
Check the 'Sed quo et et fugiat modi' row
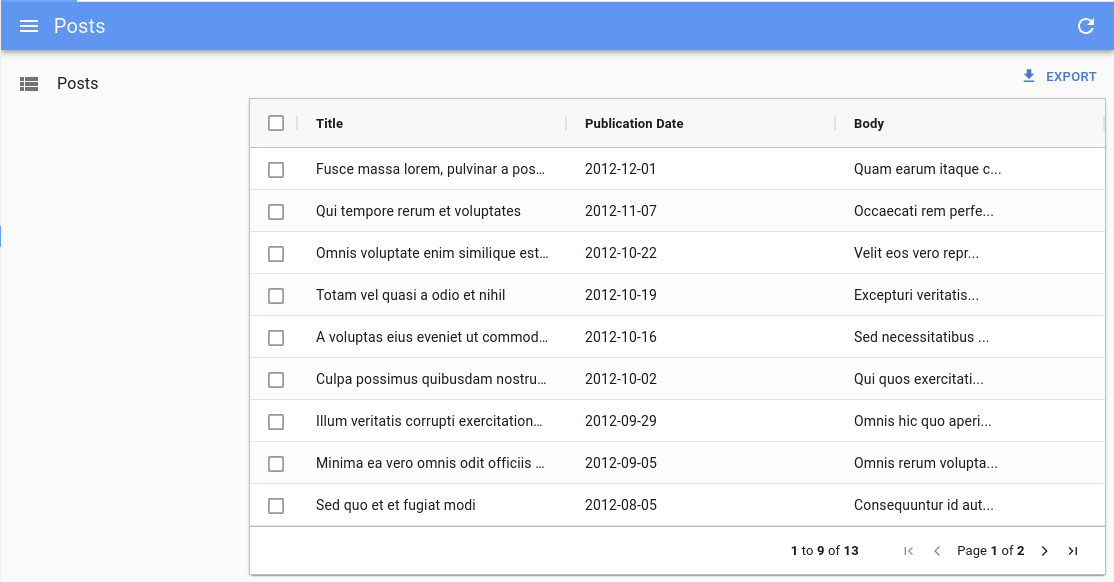[x=276, y=506]
